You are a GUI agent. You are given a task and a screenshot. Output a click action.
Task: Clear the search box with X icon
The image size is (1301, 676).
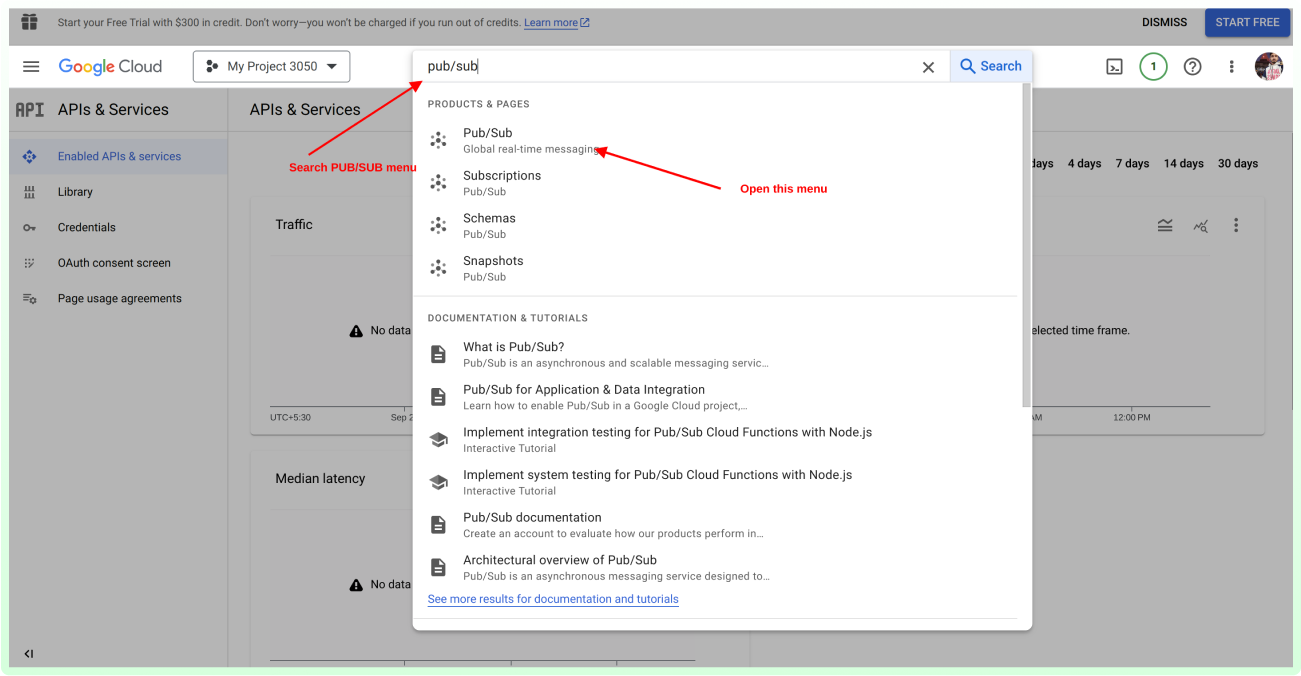tap(928, 67)
